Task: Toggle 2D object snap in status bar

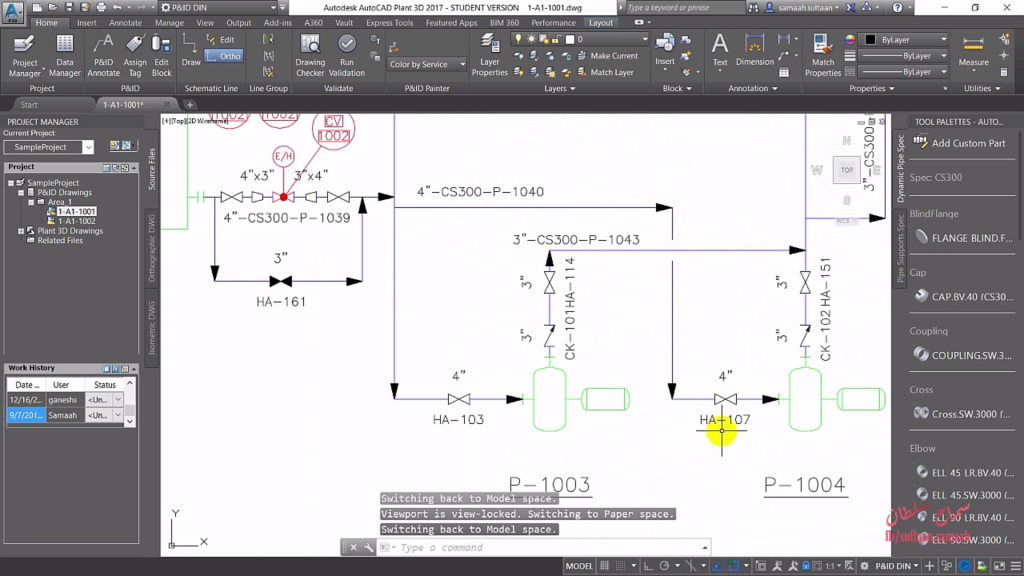Action: [733, 566]
